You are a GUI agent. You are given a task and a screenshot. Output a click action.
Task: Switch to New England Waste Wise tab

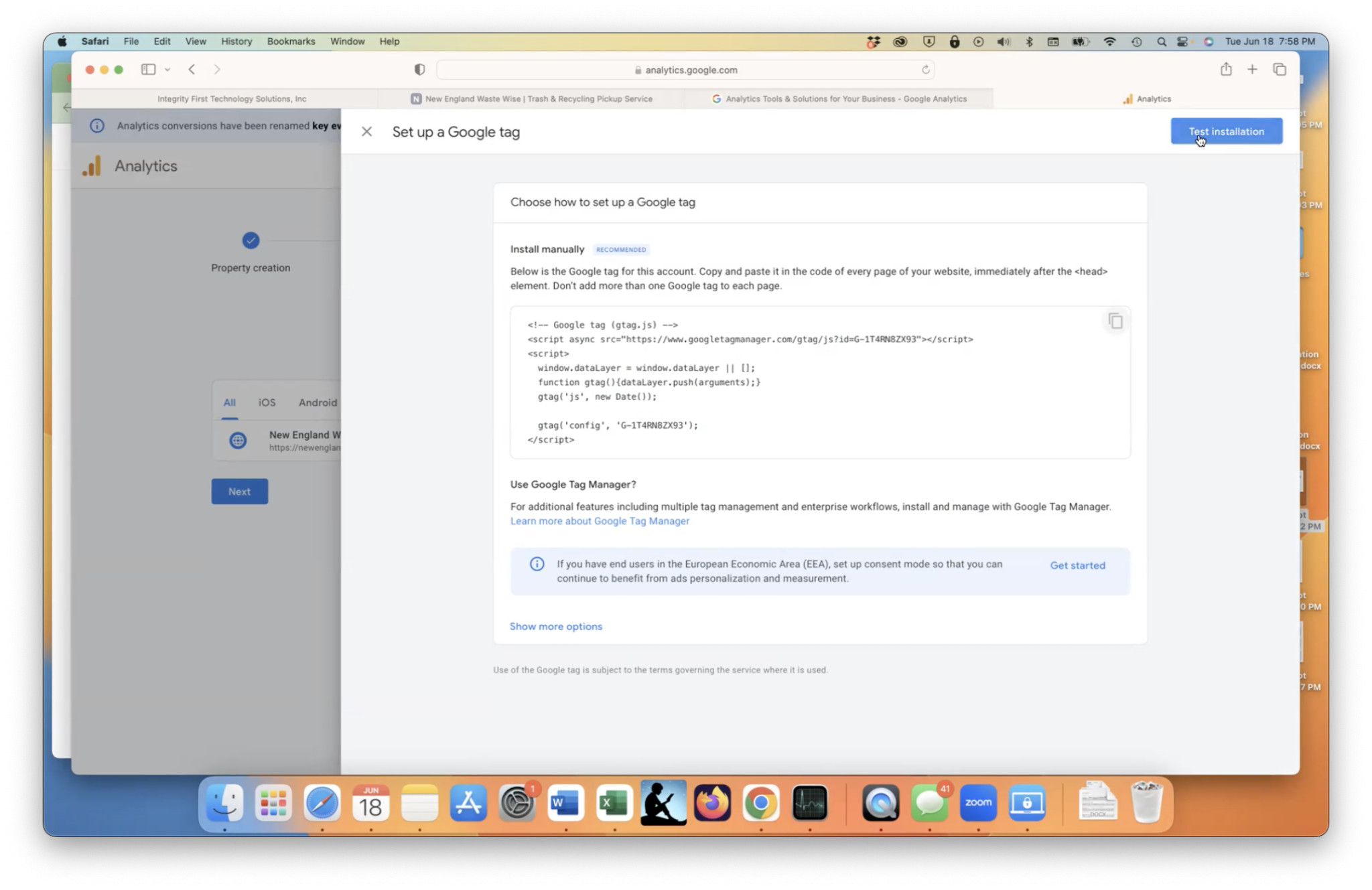(x=531, y=98)
